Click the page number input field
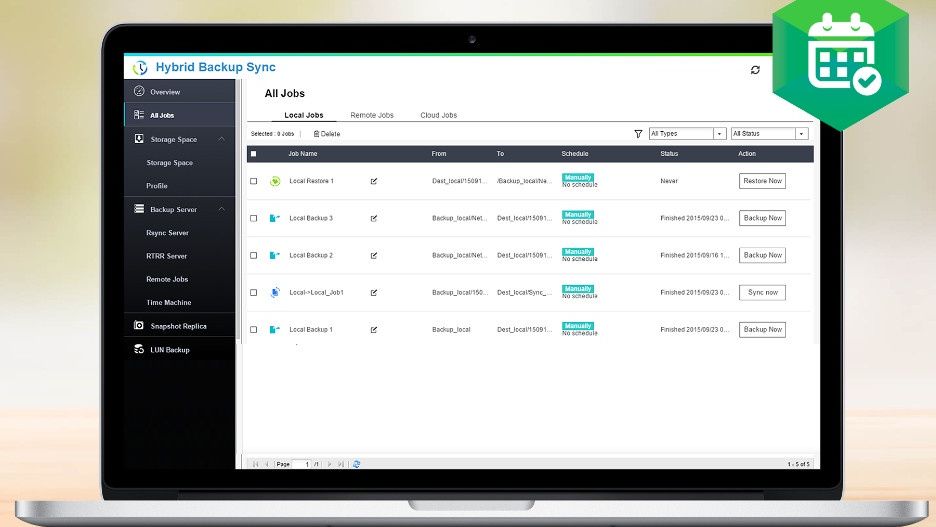Image resolution: width=936 pixels, height=527 pixels. tap(302, 464)
